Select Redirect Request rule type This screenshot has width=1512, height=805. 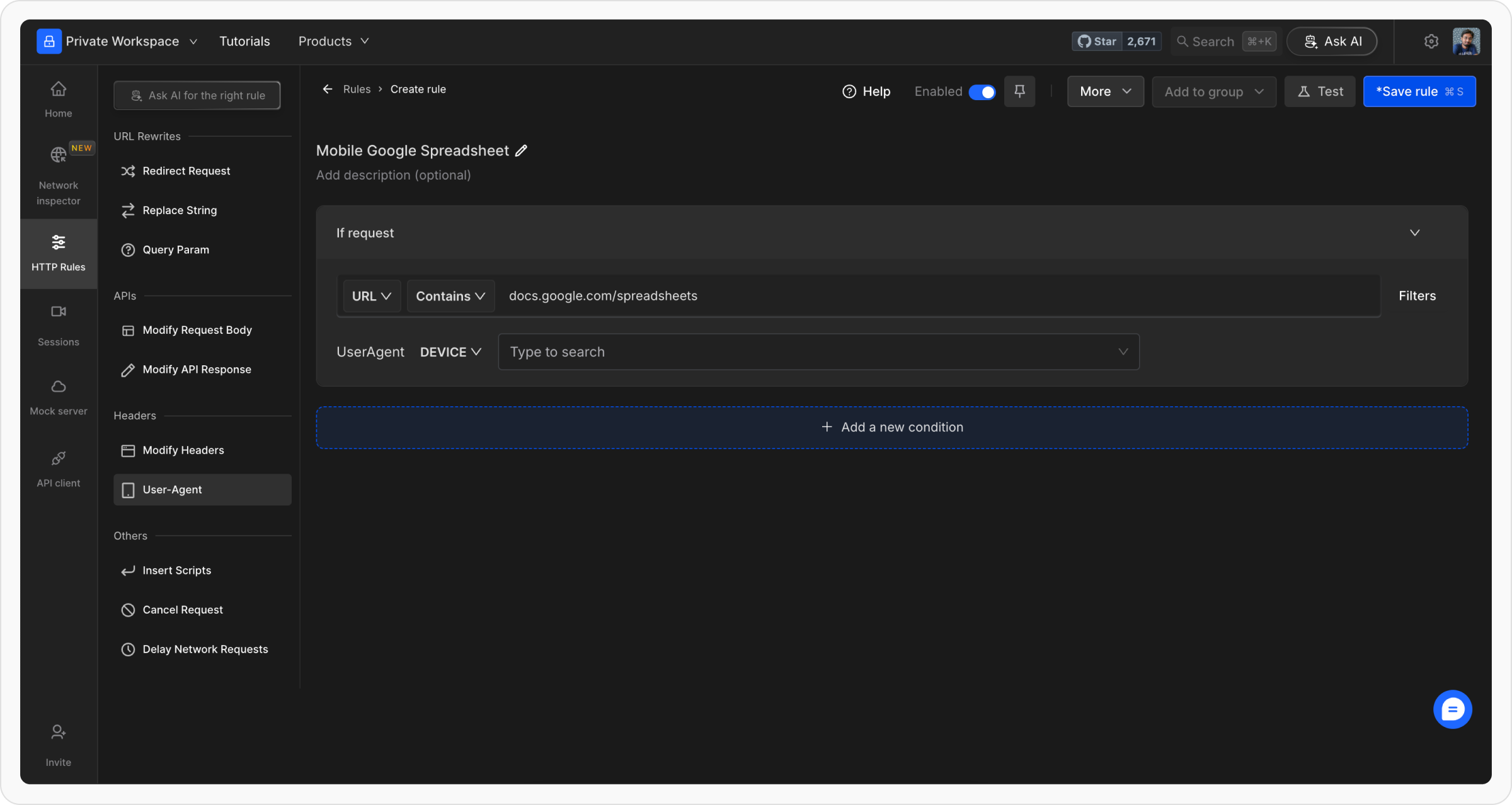click(x=186, y=171)
